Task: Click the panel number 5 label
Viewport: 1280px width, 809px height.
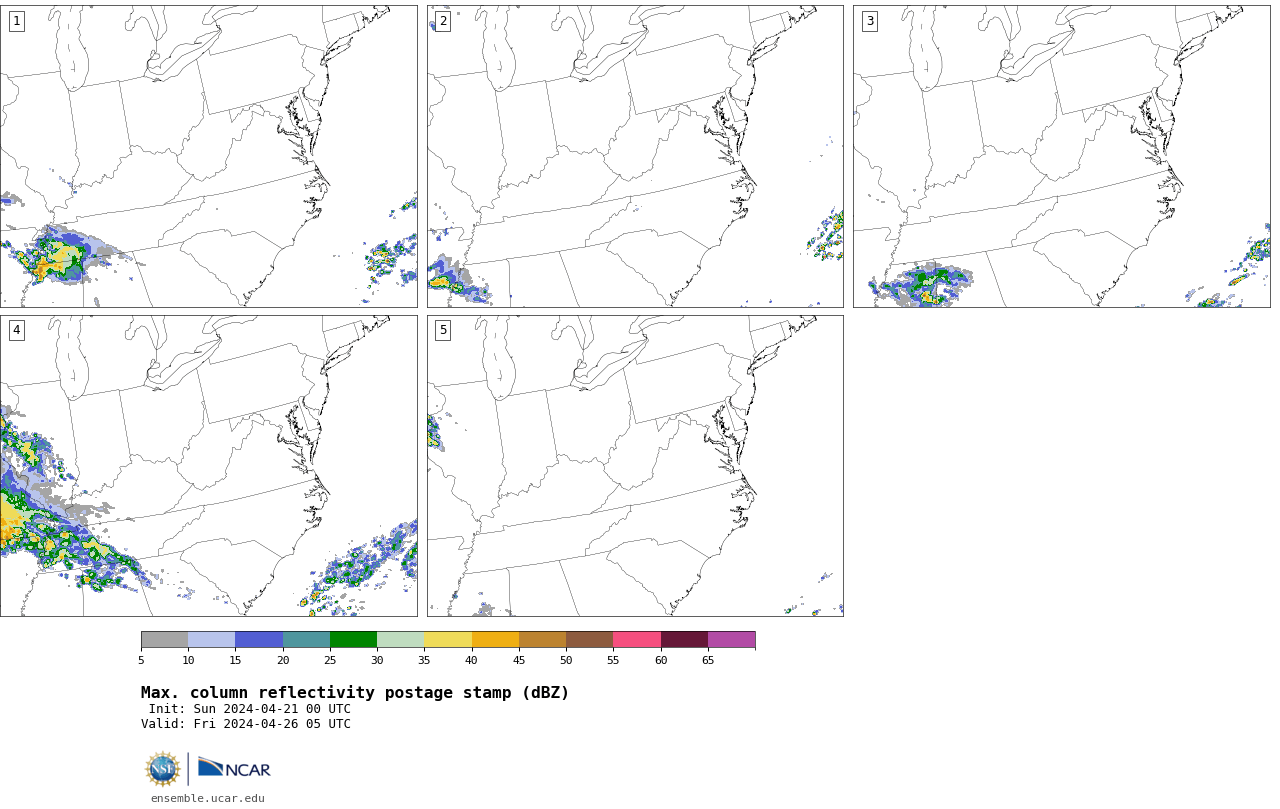Action: 443,330
